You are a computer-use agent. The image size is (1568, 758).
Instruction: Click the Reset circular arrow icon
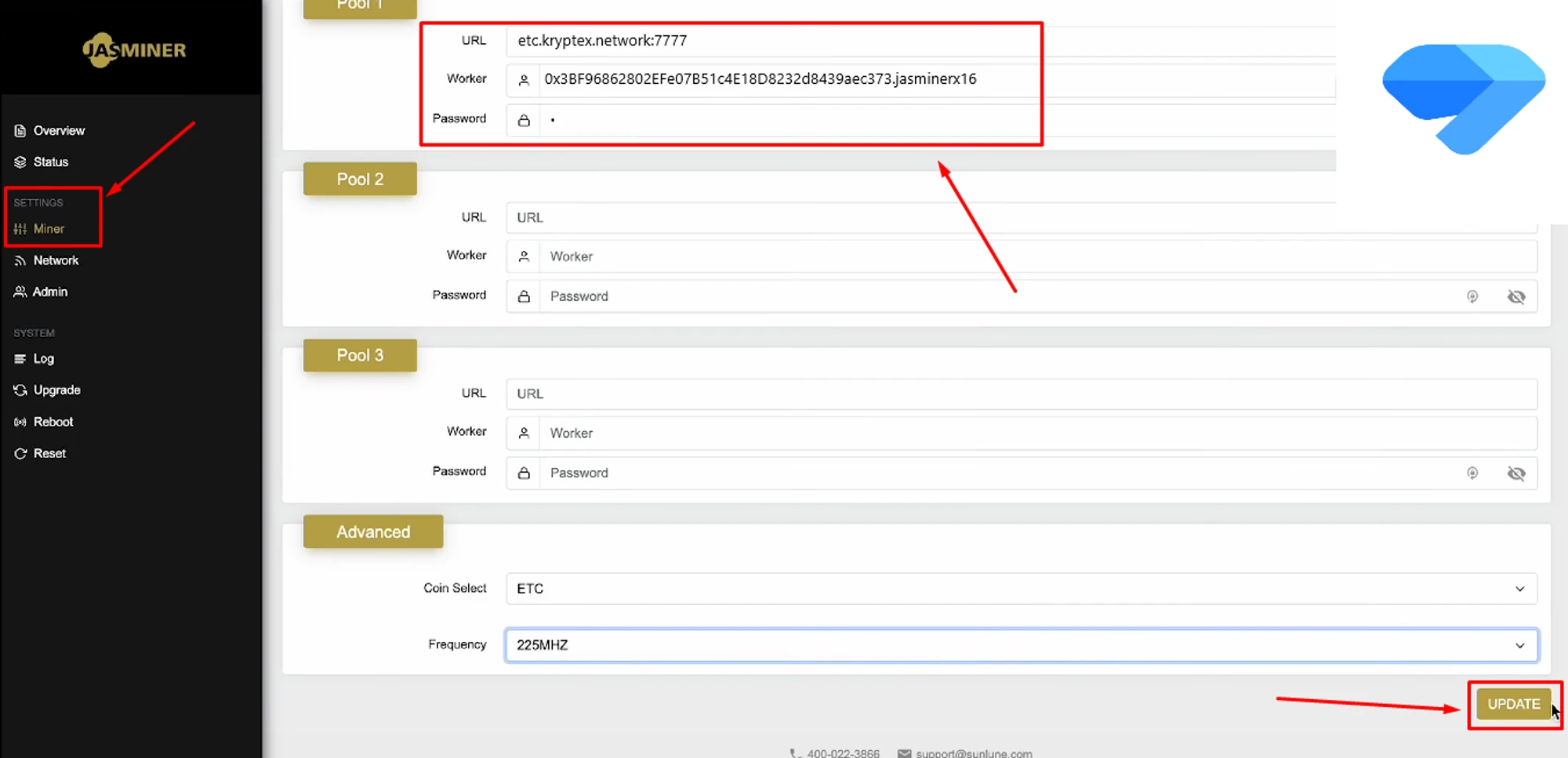click(x=20, y=454)
